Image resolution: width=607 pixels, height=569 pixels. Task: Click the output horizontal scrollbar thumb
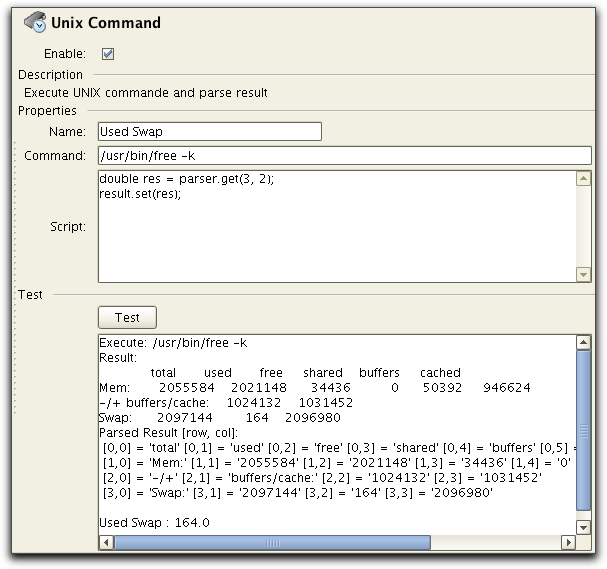(272, 542)
